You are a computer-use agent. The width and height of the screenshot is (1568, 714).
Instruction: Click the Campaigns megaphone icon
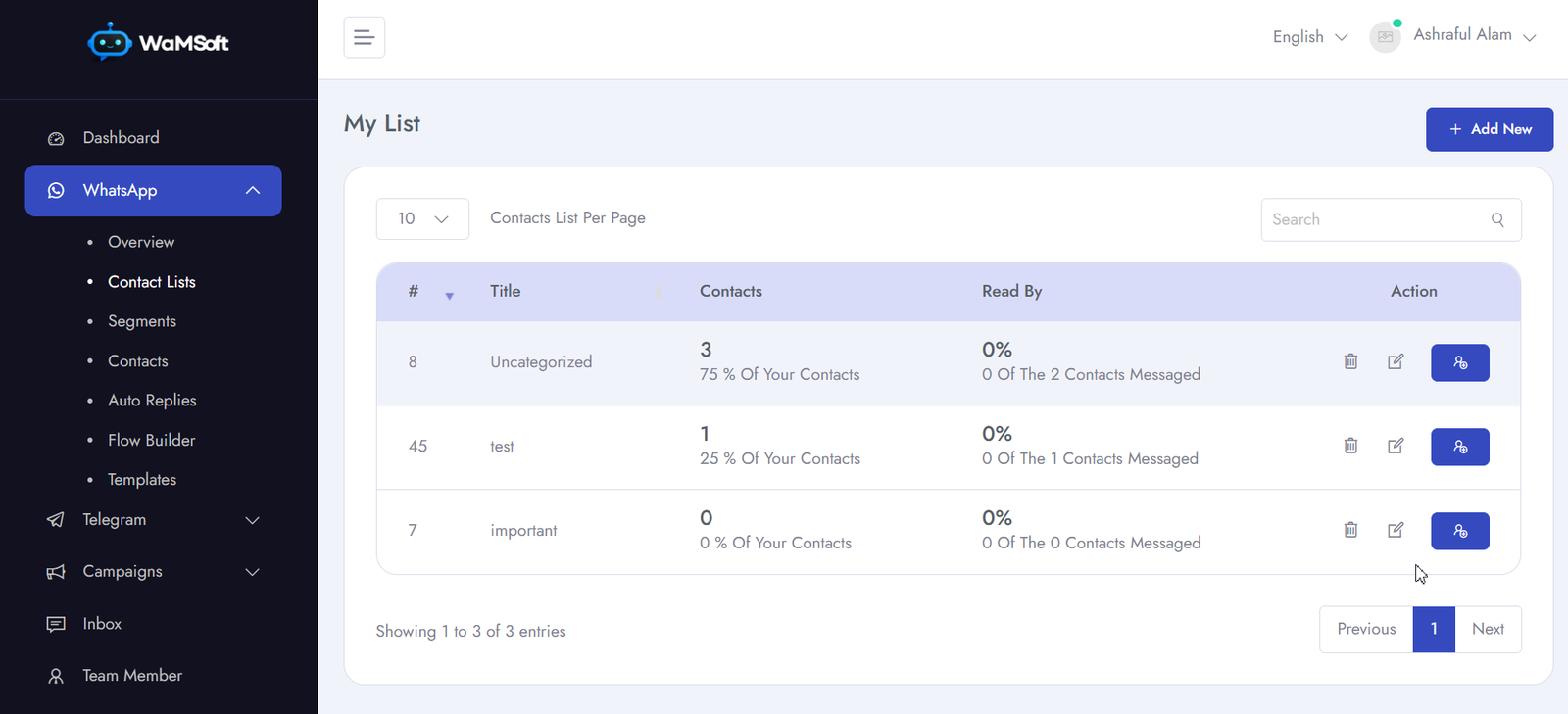point(56,572)
